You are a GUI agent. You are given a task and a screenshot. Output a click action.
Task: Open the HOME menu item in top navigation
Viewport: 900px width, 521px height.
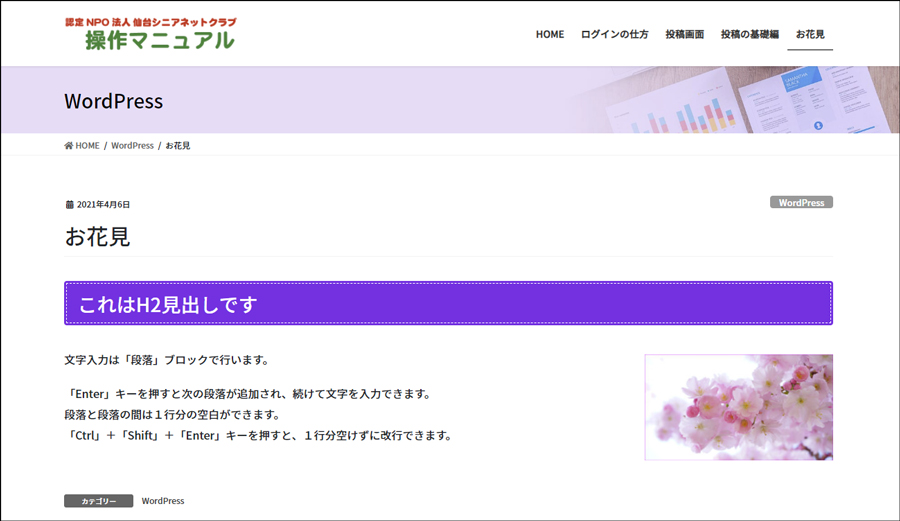[549, 35]
